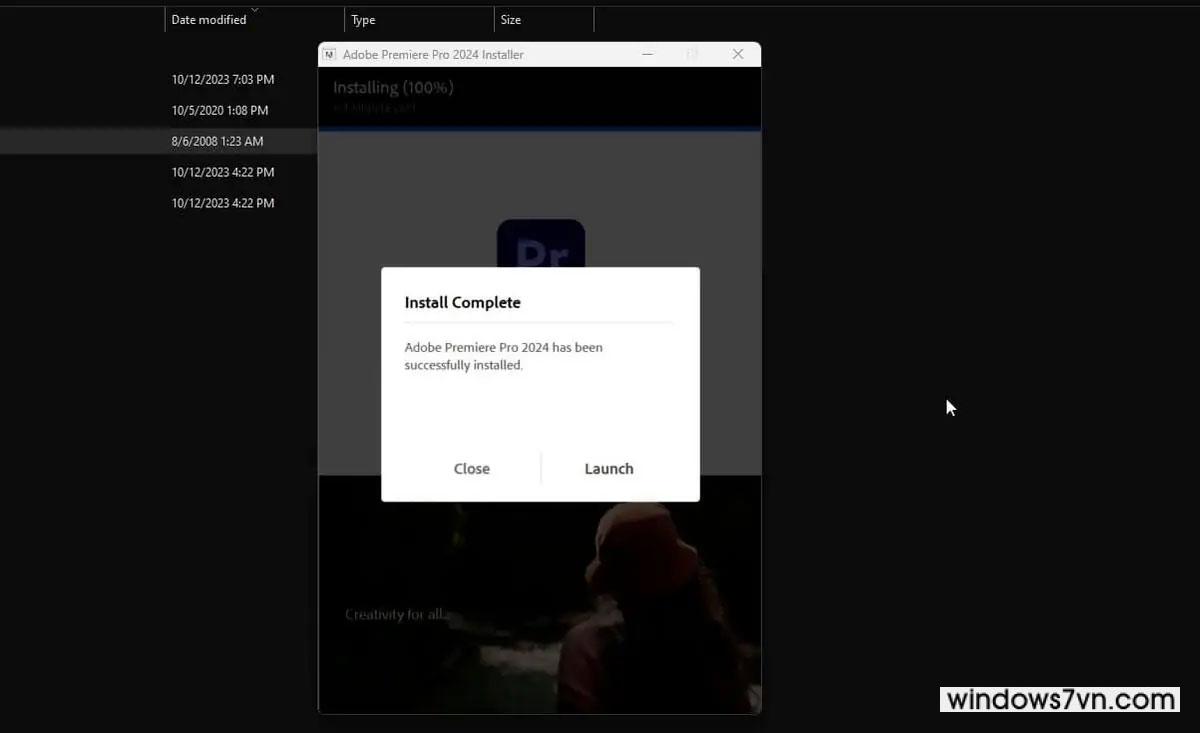Click the blue installation progress bar
The width and height of the screenshot is (1200, 733).
[539, 129]
